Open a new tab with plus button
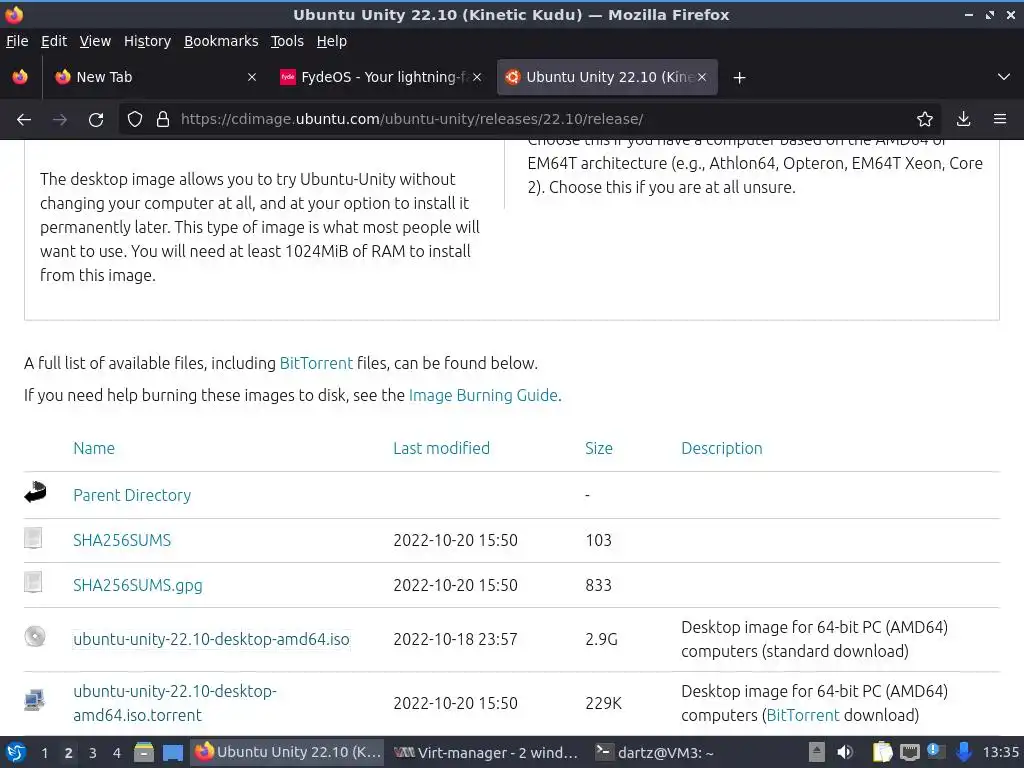 click(739, 78)
